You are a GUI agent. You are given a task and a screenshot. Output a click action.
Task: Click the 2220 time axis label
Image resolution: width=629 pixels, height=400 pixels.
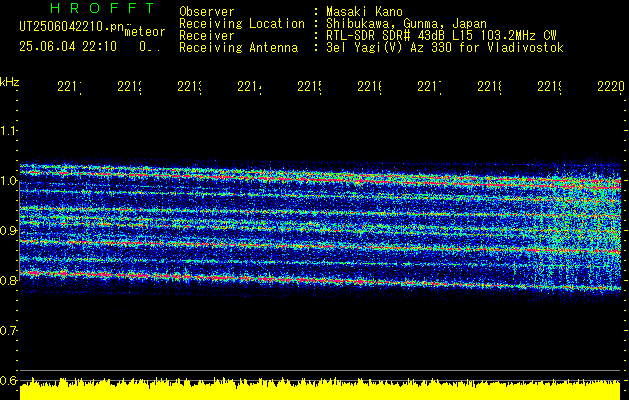pyautogui.click(x=611, y=87)
